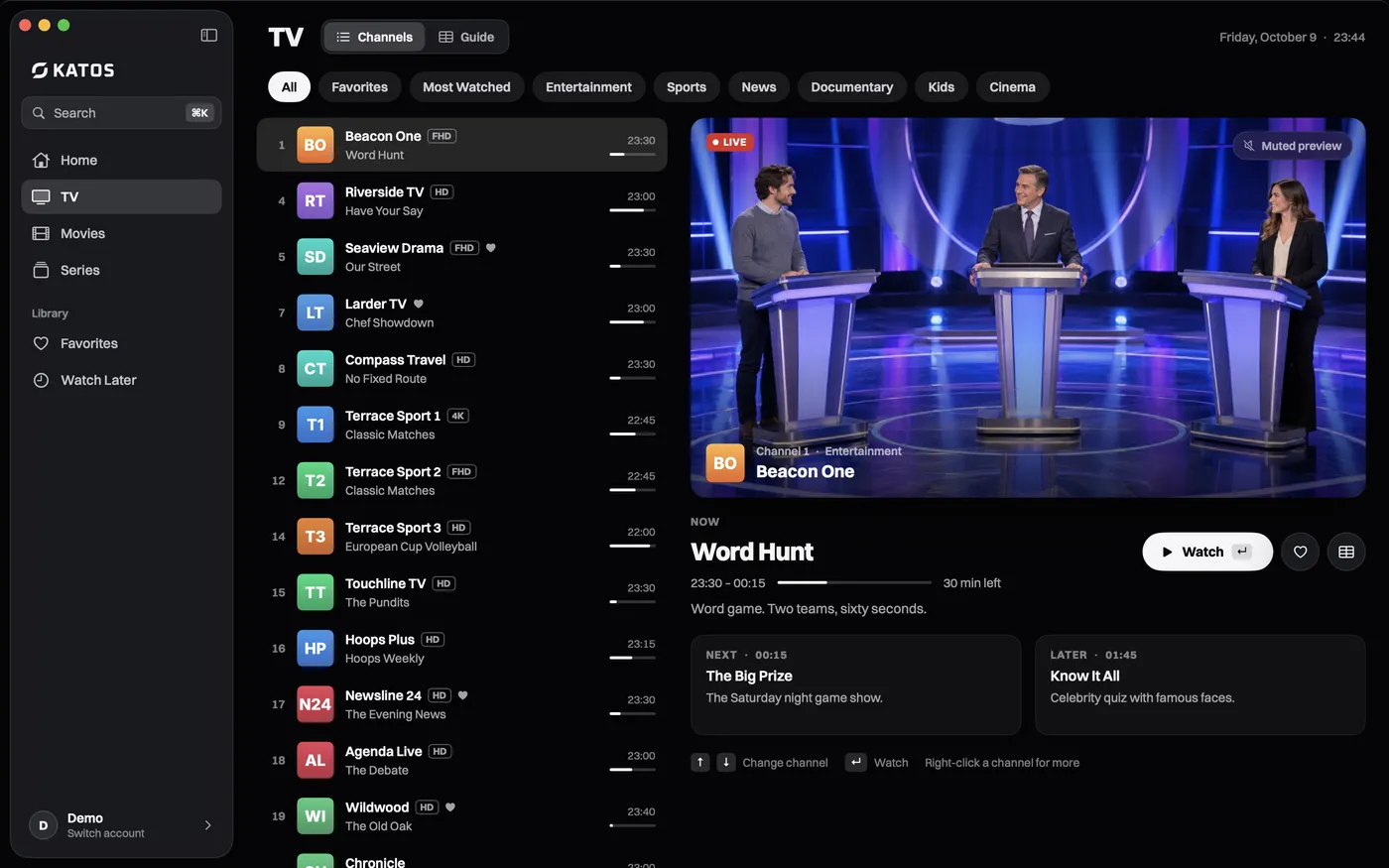The width and height of the screenshot is (1389, 868).
Task: Click the Word Hunt progress bar
Action: [854, 582]
